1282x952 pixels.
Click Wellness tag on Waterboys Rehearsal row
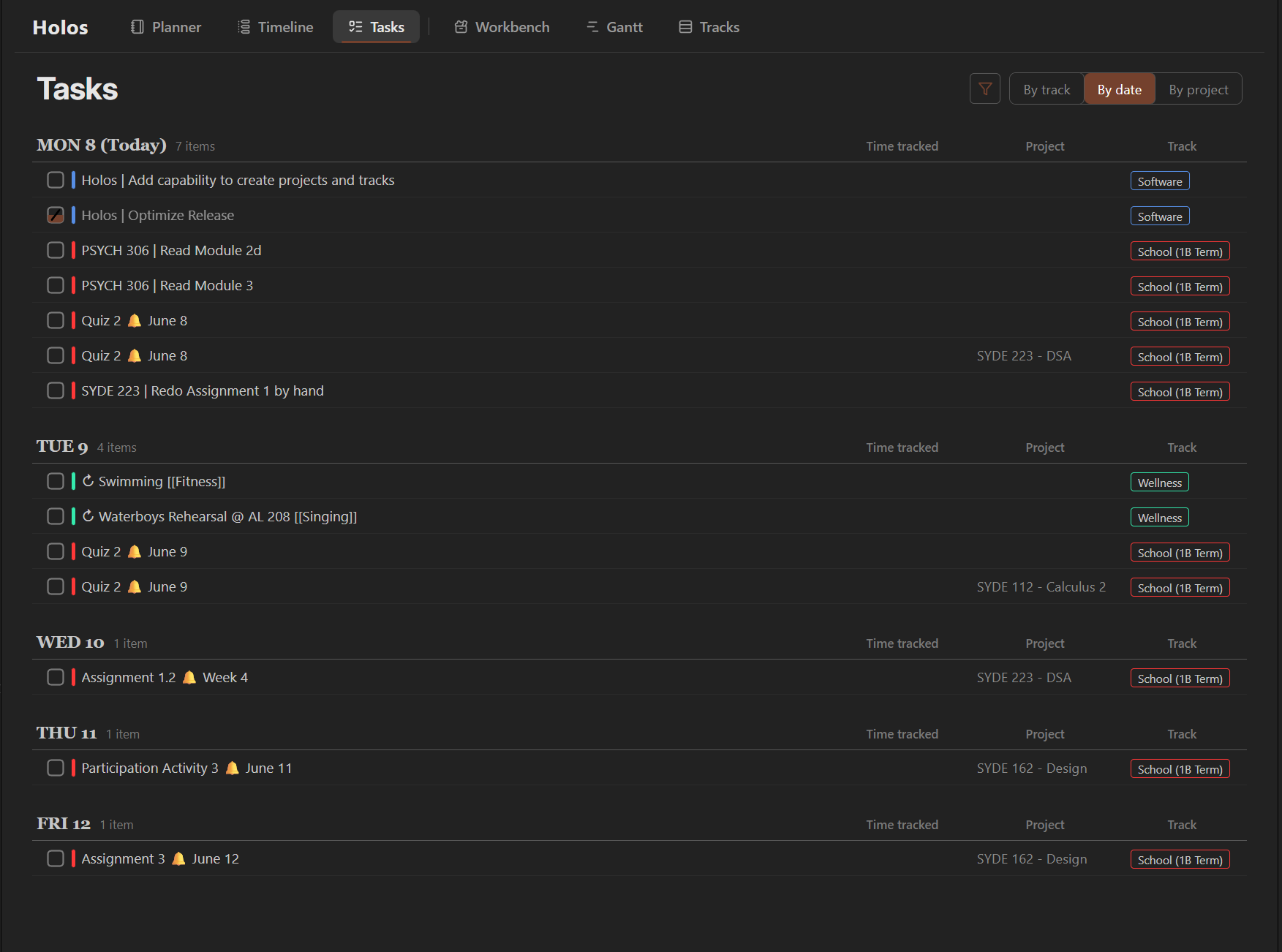(x=1160, y=517)
